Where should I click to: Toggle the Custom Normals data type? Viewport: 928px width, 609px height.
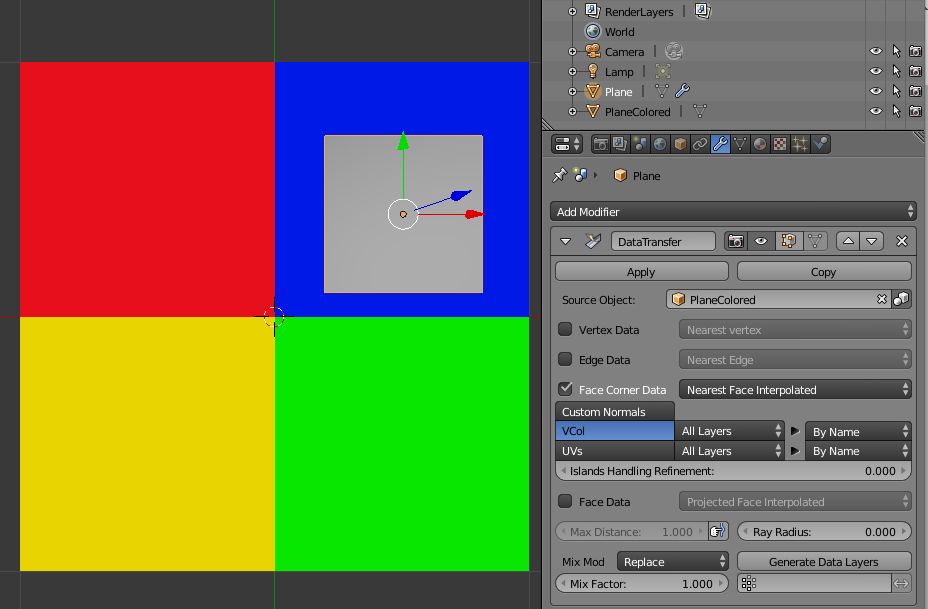point(615,411)
